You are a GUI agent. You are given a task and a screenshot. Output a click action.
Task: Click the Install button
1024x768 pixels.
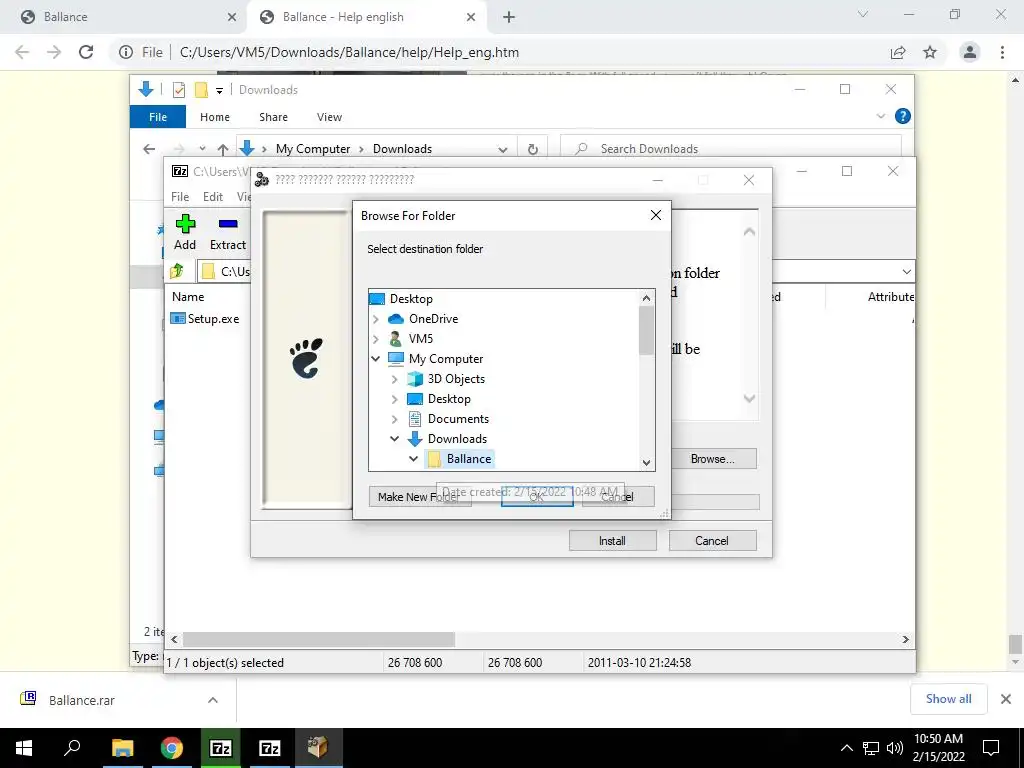pyautogui.click(x=613, y=541)
